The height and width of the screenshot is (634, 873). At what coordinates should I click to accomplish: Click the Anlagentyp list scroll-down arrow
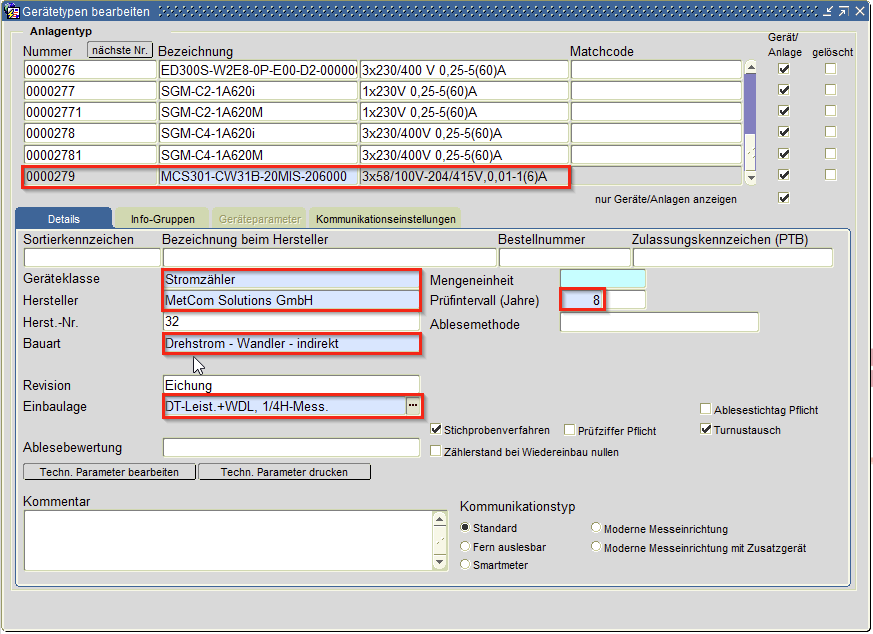point(750,177)
